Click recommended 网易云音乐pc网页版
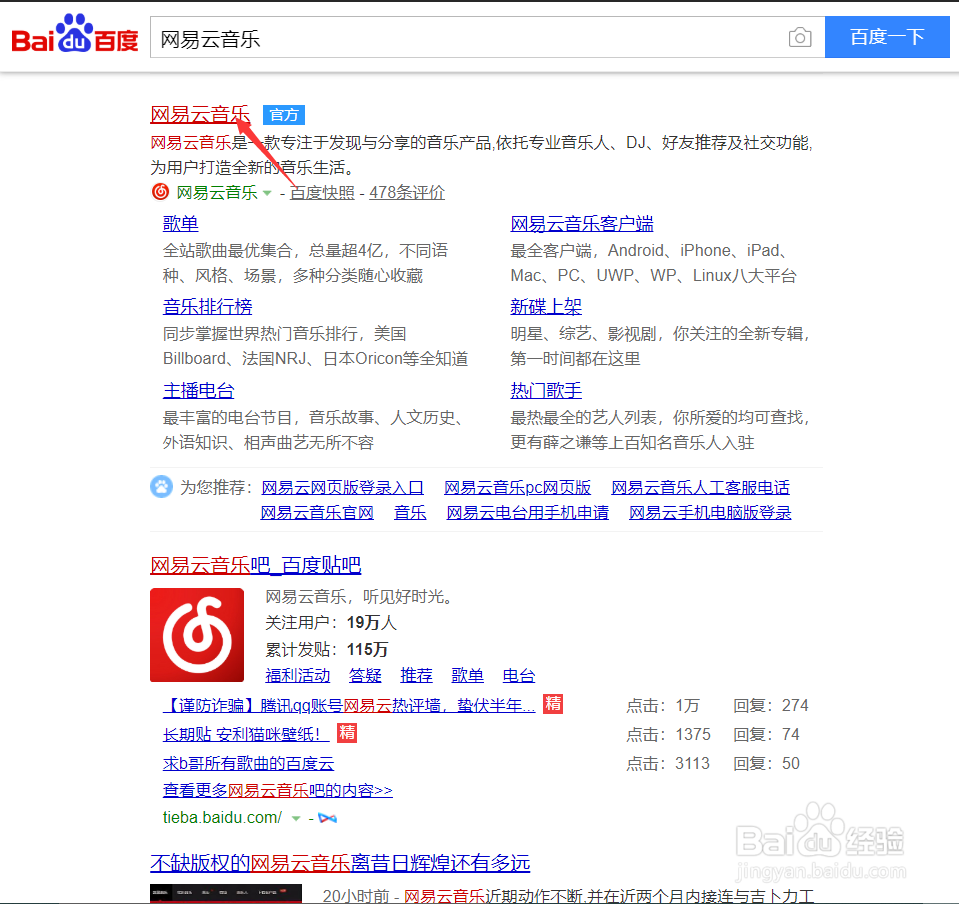Screen dimensions: 959x904 (x=517, y=487)
